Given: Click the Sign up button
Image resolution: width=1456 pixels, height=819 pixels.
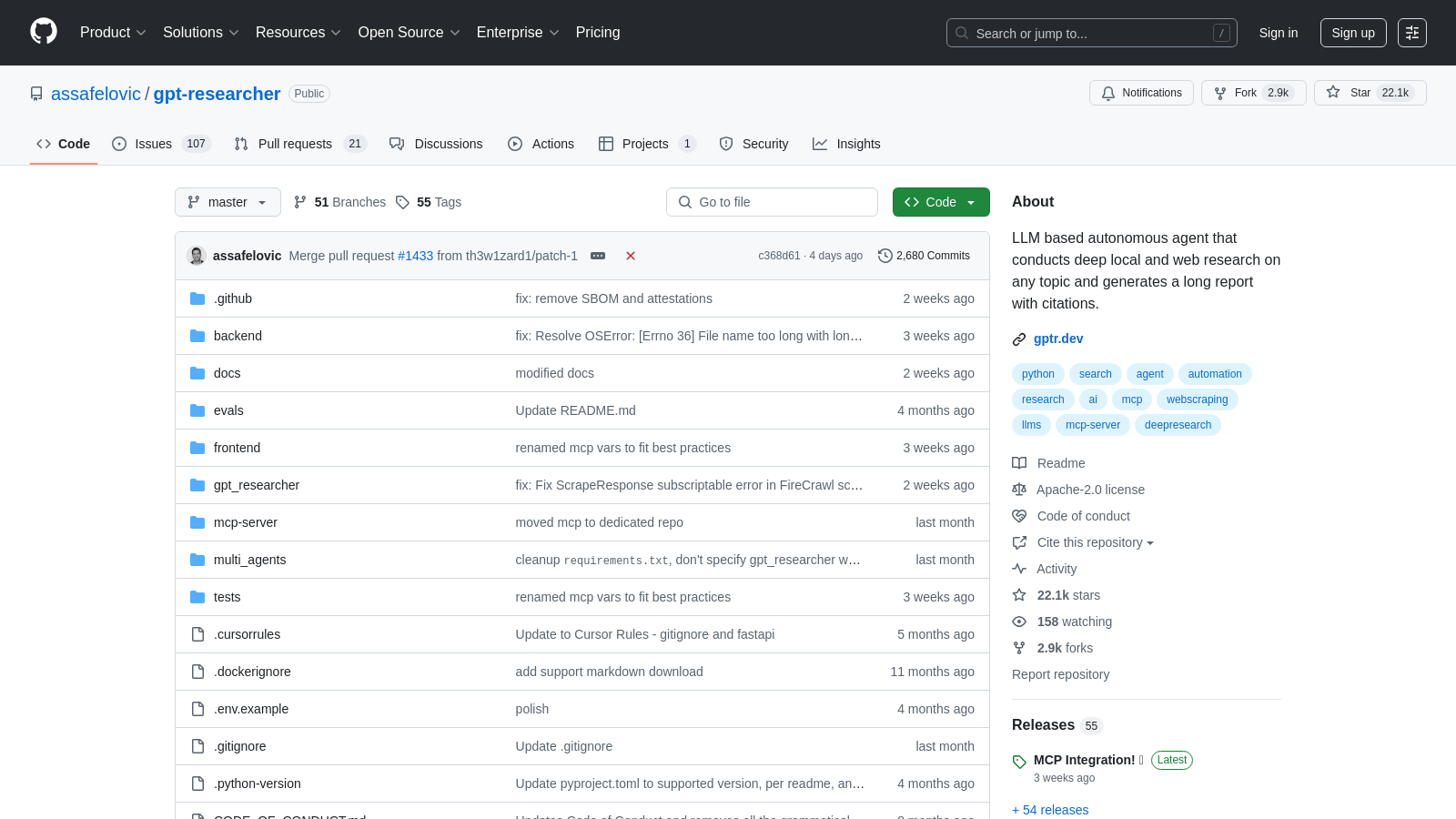Looking at the screenshot, I should click(1353, 33).
